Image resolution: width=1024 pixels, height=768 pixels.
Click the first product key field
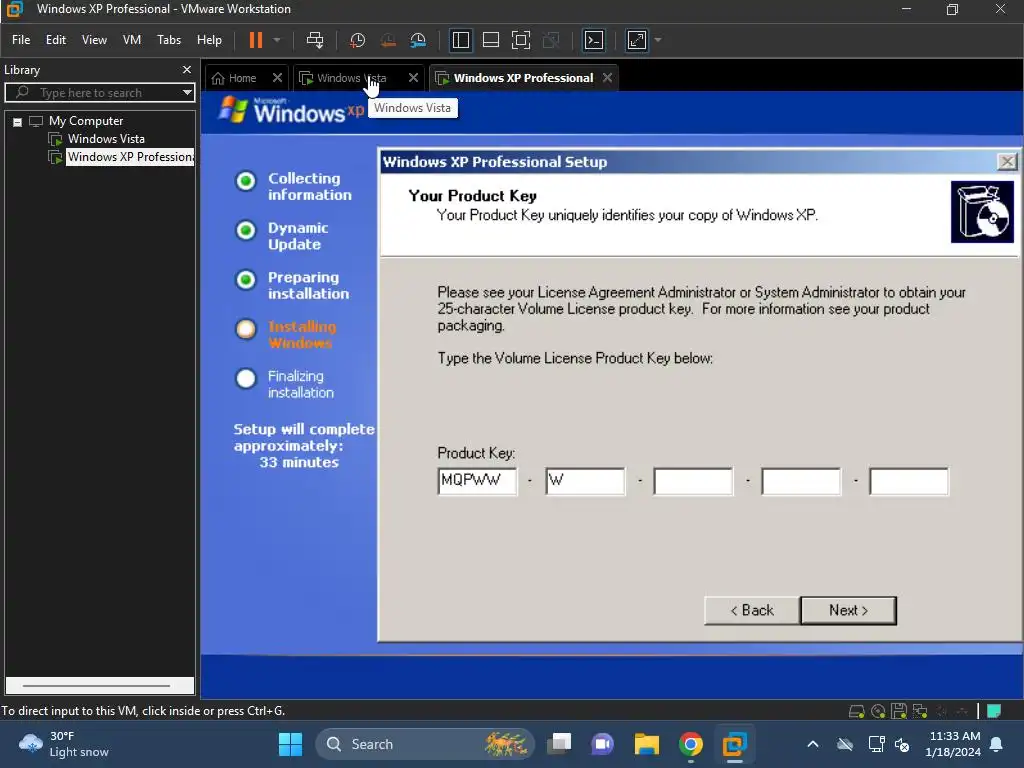tap(477, 482)
